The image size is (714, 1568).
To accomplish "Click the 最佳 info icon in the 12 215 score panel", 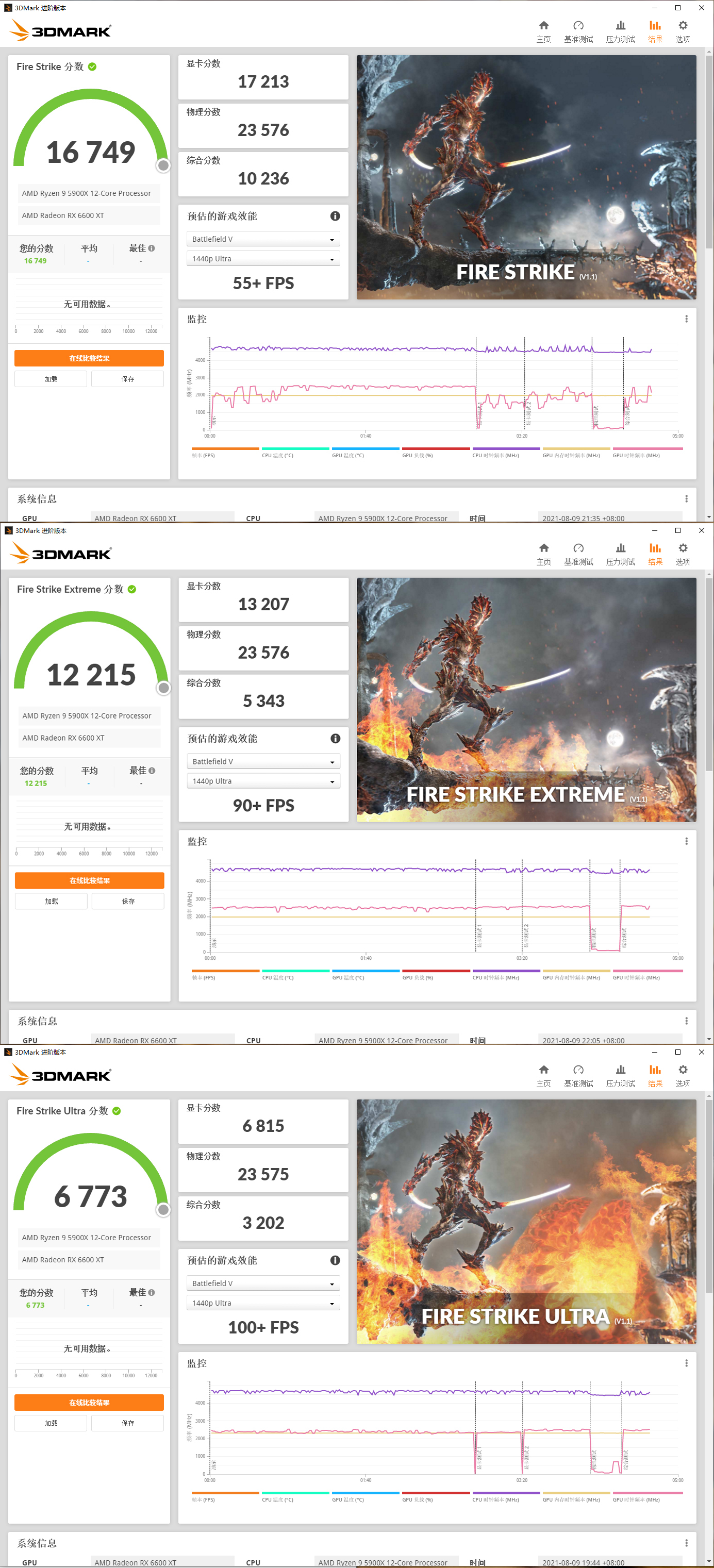I will 152,771.
